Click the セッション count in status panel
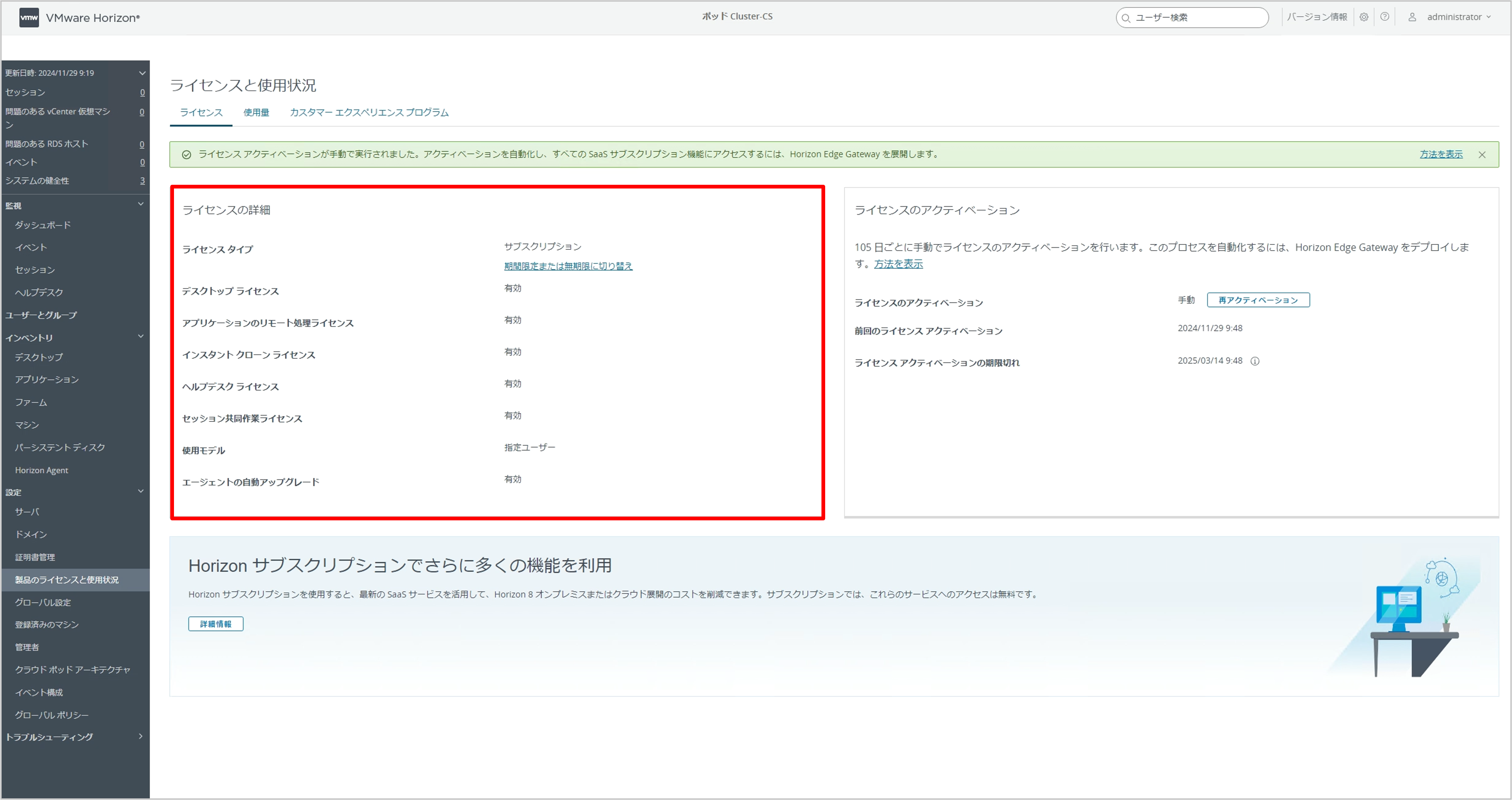Viewport: 1512px width, 800px height. tap(142, 92)
